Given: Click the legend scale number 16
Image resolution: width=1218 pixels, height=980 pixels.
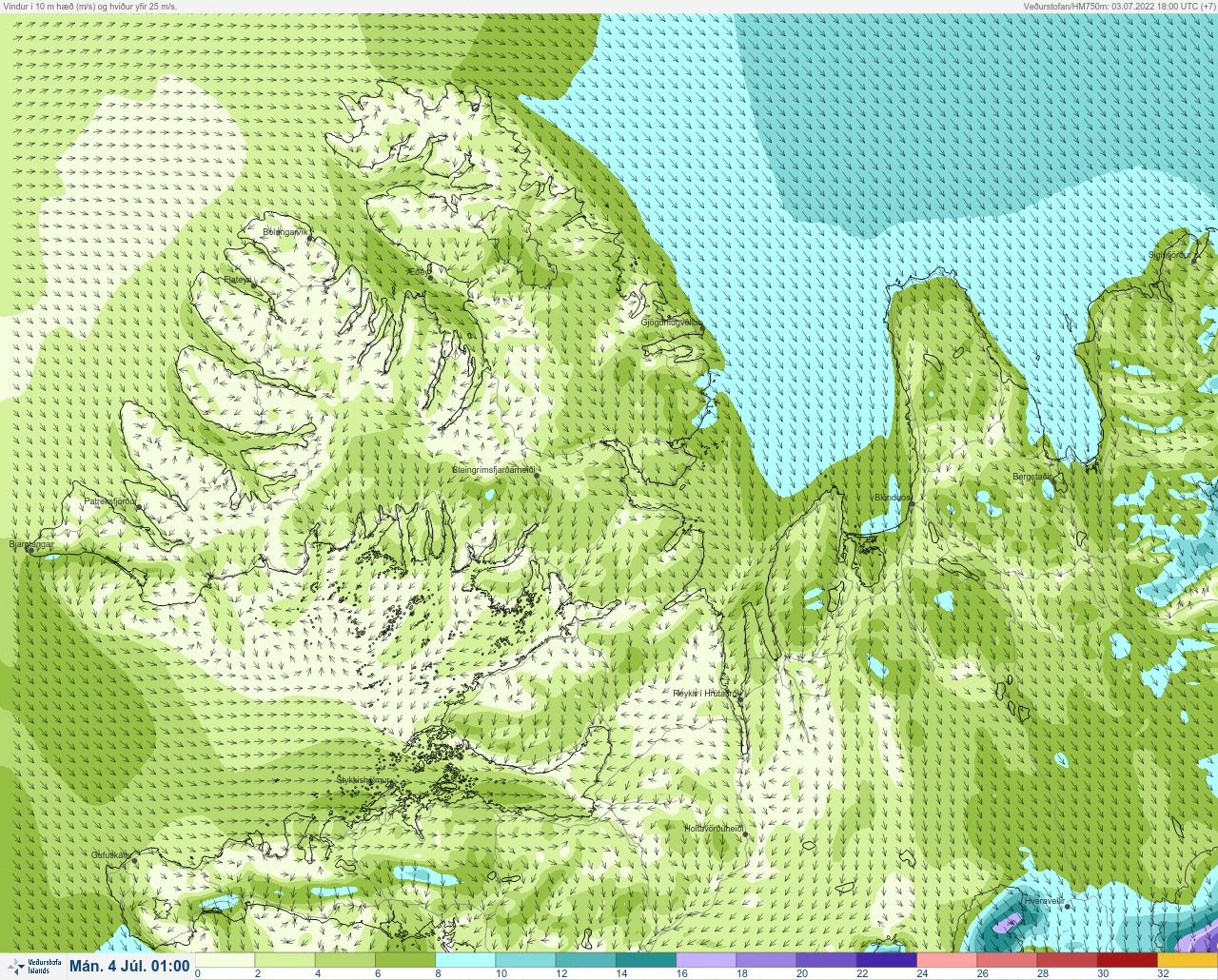Looking at the screenshot, I should coord(681,973).
